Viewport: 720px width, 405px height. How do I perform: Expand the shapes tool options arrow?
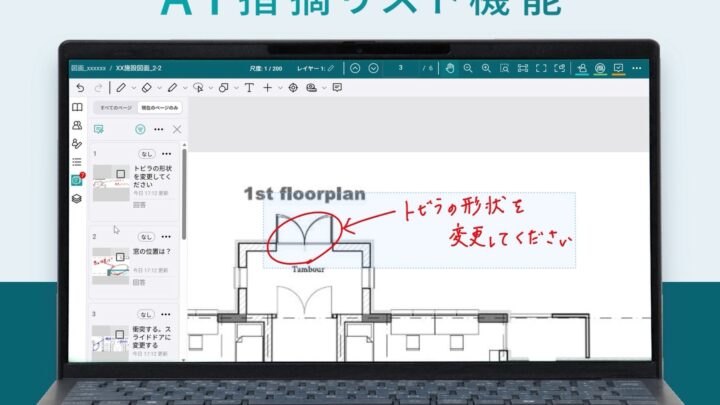(236, 88)
